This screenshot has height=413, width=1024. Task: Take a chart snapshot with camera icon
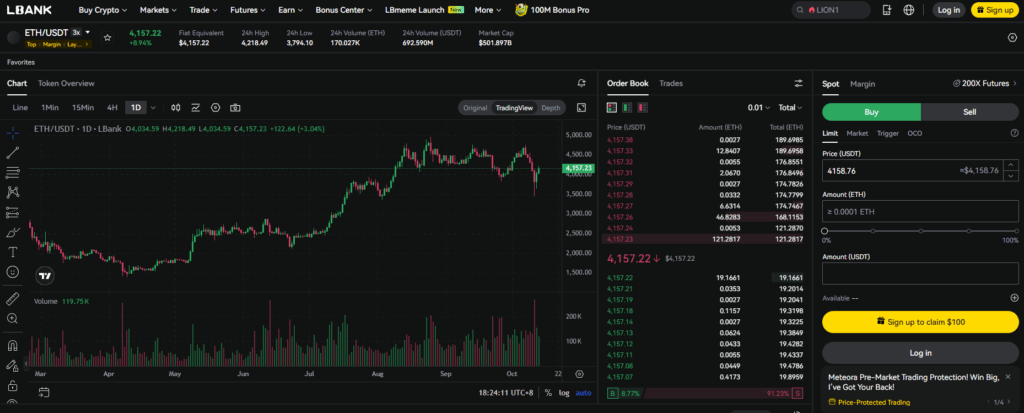pos(235,107)
